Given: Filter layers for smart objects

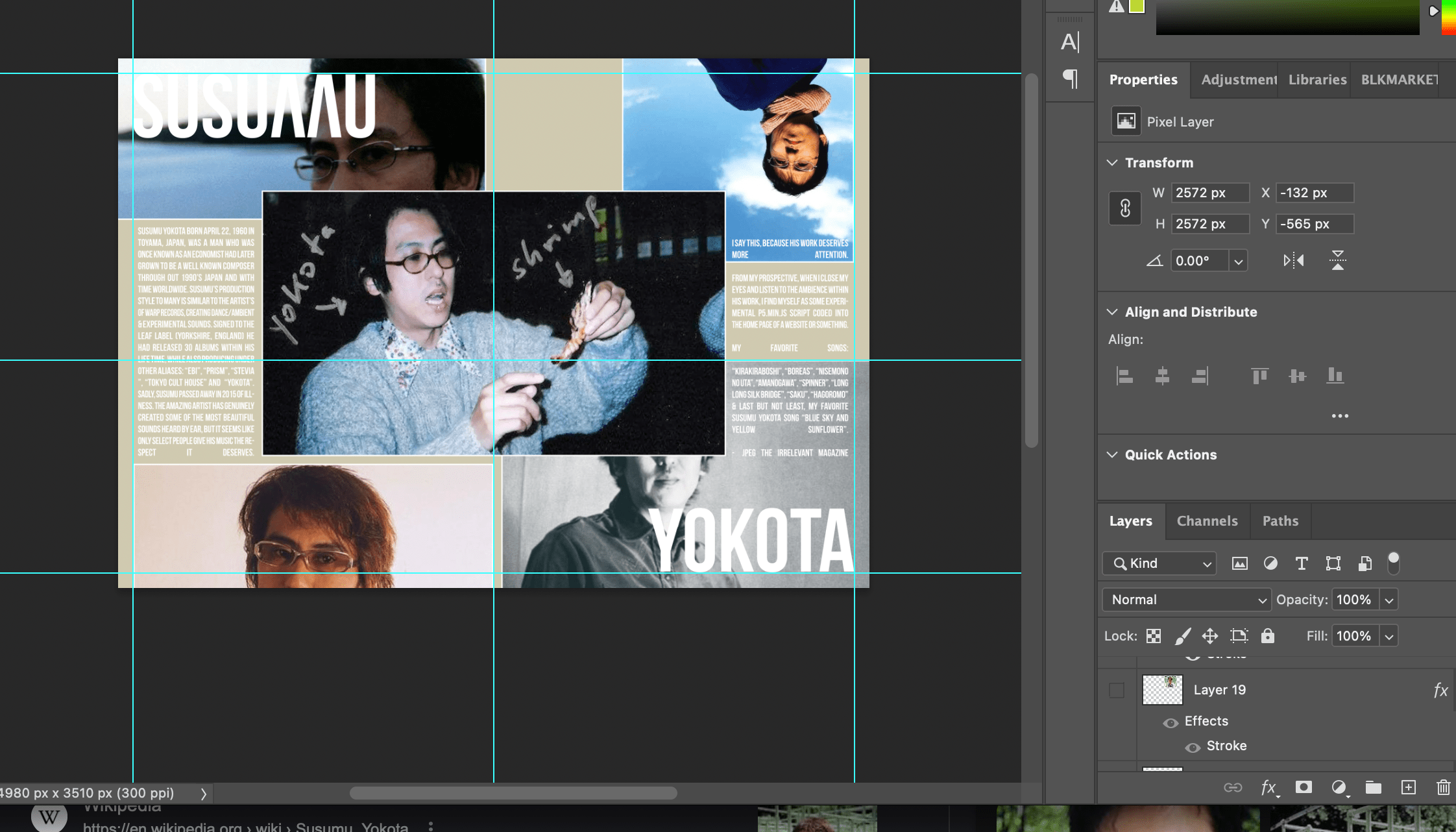Looking at the screenshot, I should point(1365,563).
